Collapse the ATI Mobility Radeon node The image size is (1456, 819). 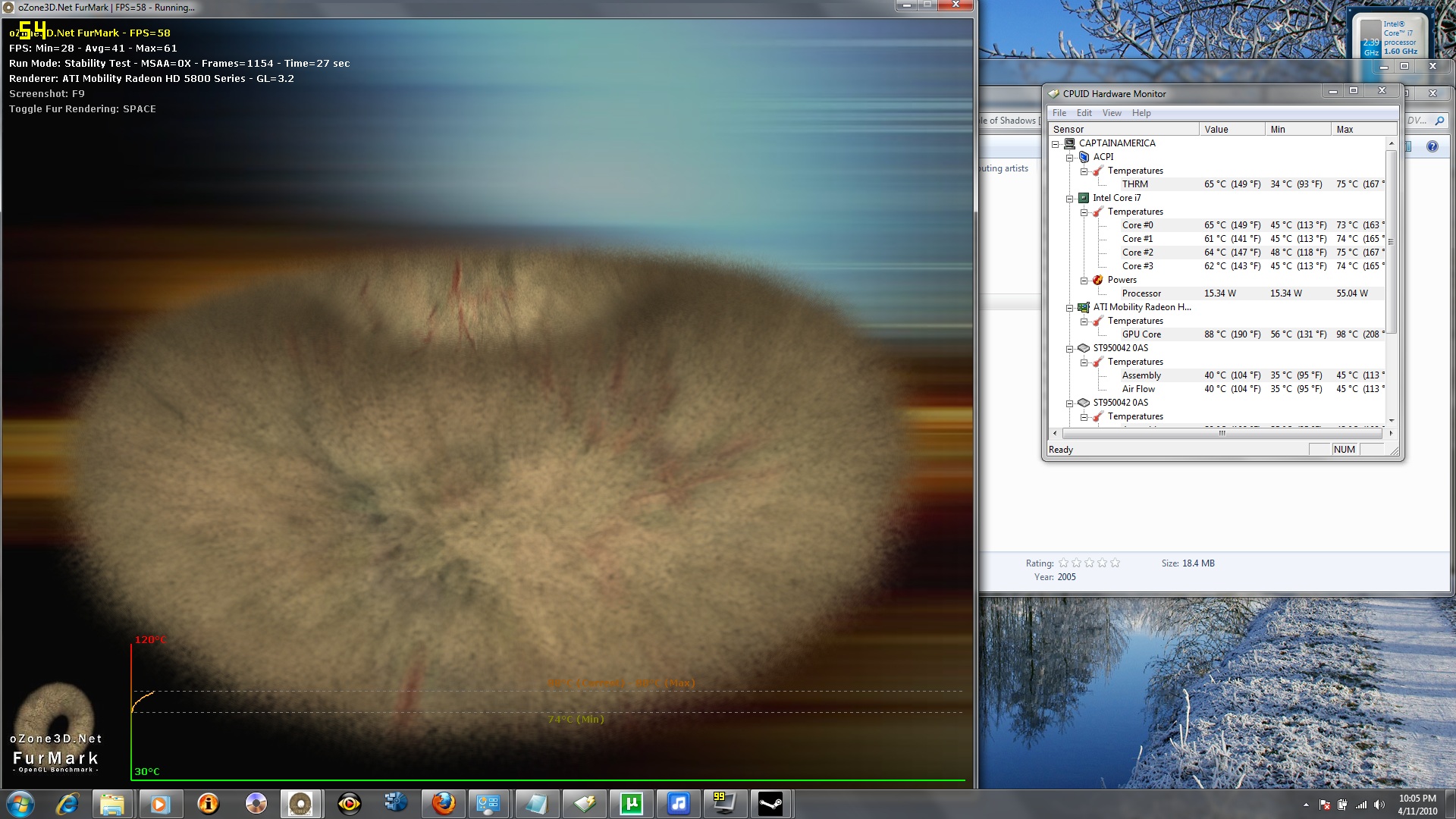pos(1069,308)
